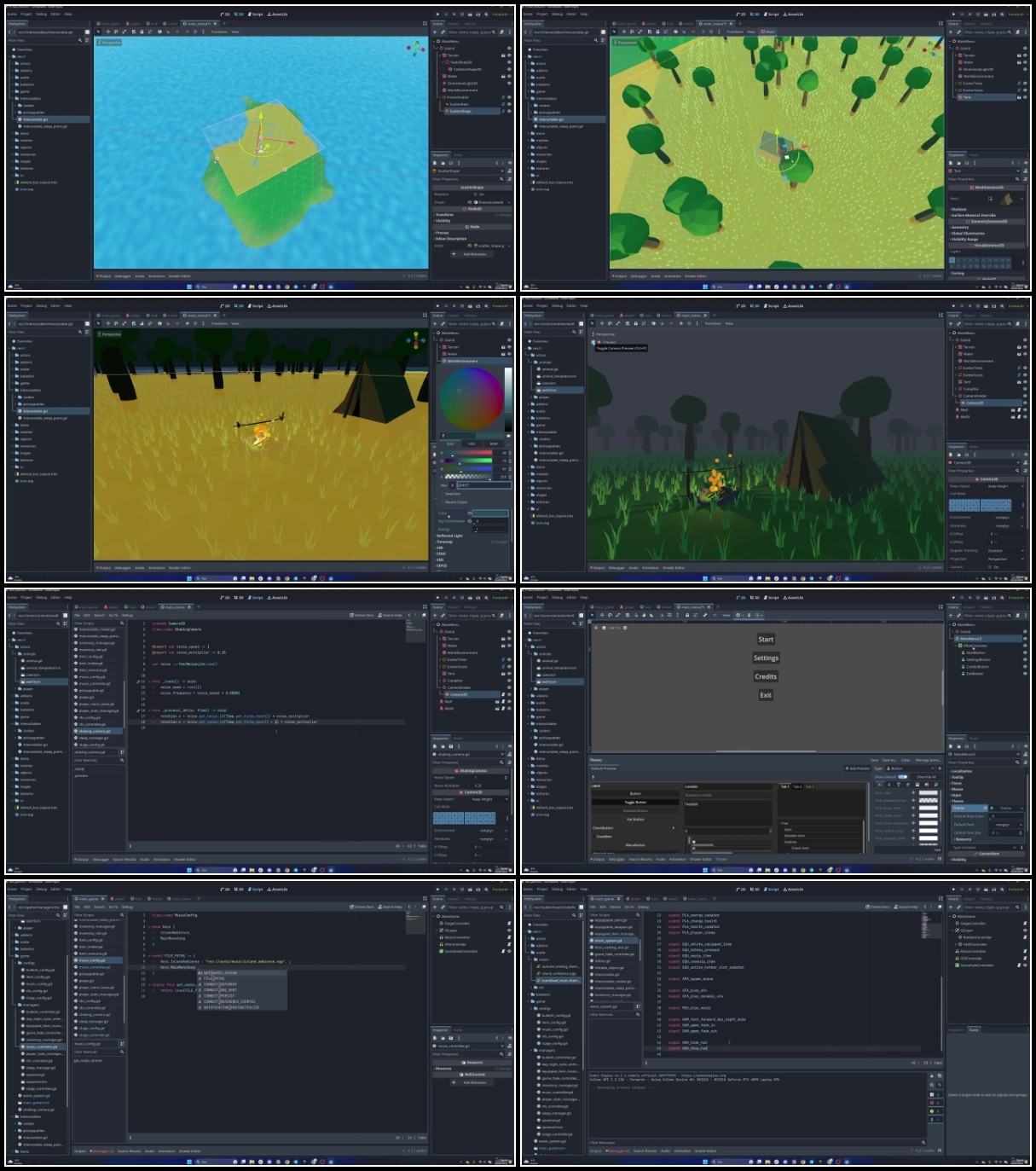The height and width of the screenshot is (1171, 1036).
Task: Click axis orientation gizmo in yellow grass viewport
Action: [x=416, y=340]
